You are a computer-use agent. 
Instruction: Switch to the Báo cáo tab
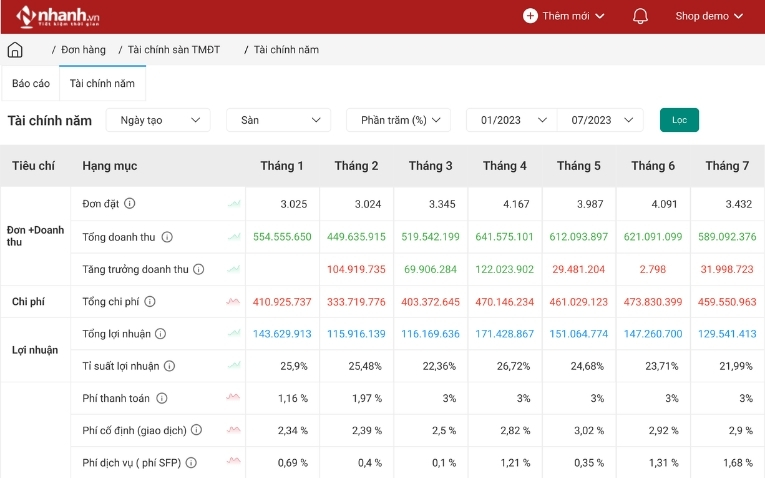tap(31, 84)
